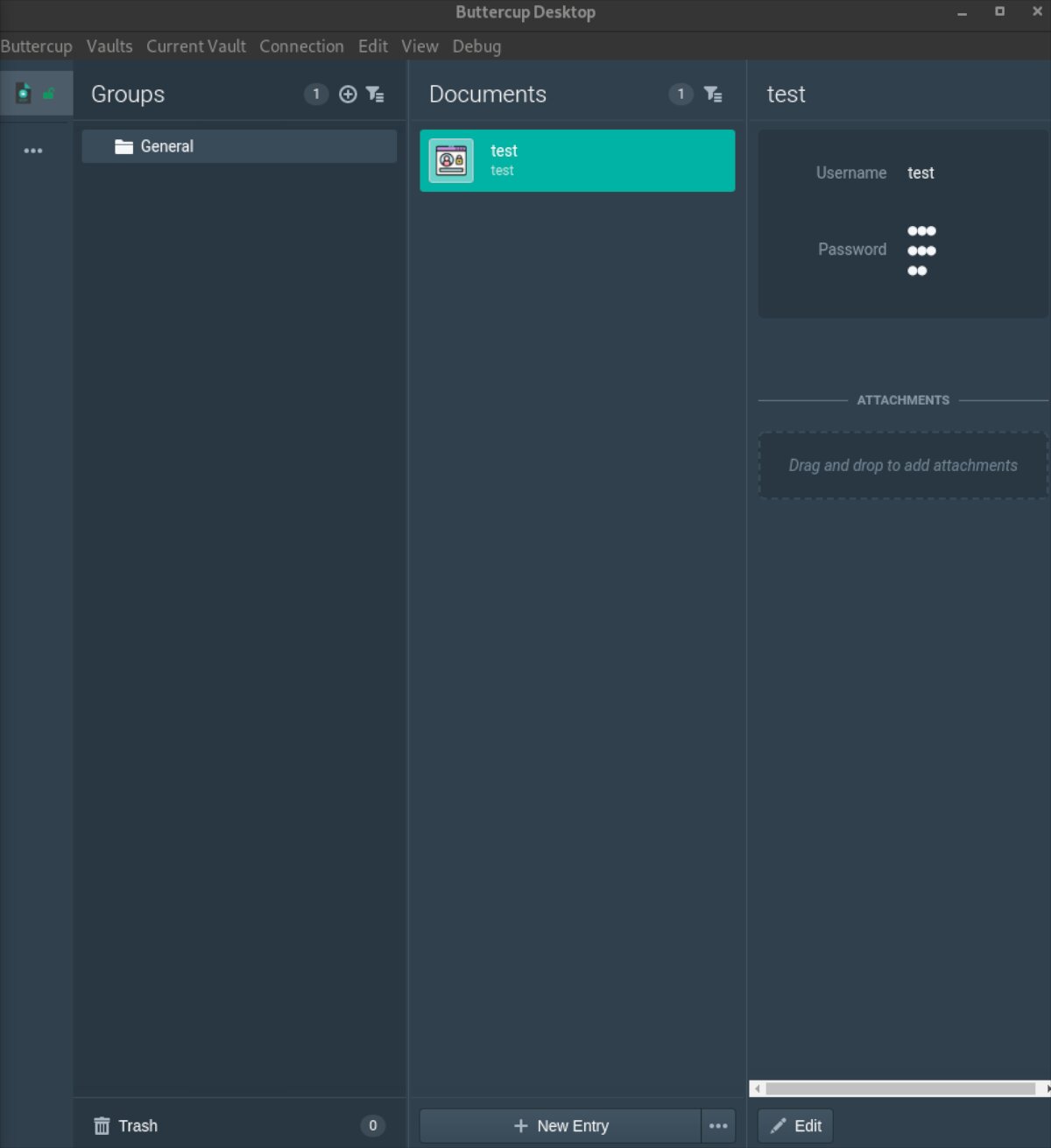Select the General group folder
Screen dimensions: 1051x1148
coord(239,146)
